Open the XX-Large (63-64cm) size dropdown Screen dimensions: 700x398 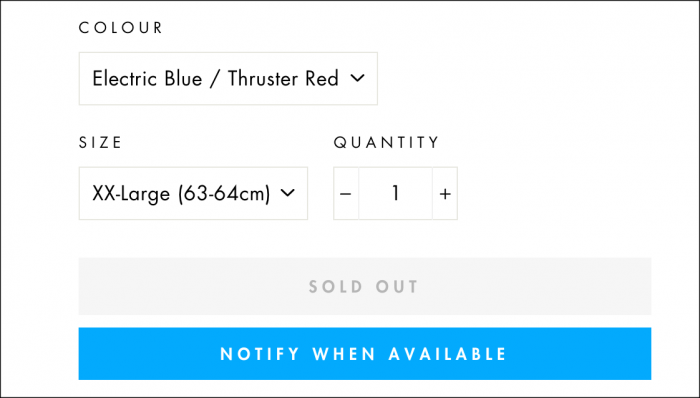click(193, 194)
